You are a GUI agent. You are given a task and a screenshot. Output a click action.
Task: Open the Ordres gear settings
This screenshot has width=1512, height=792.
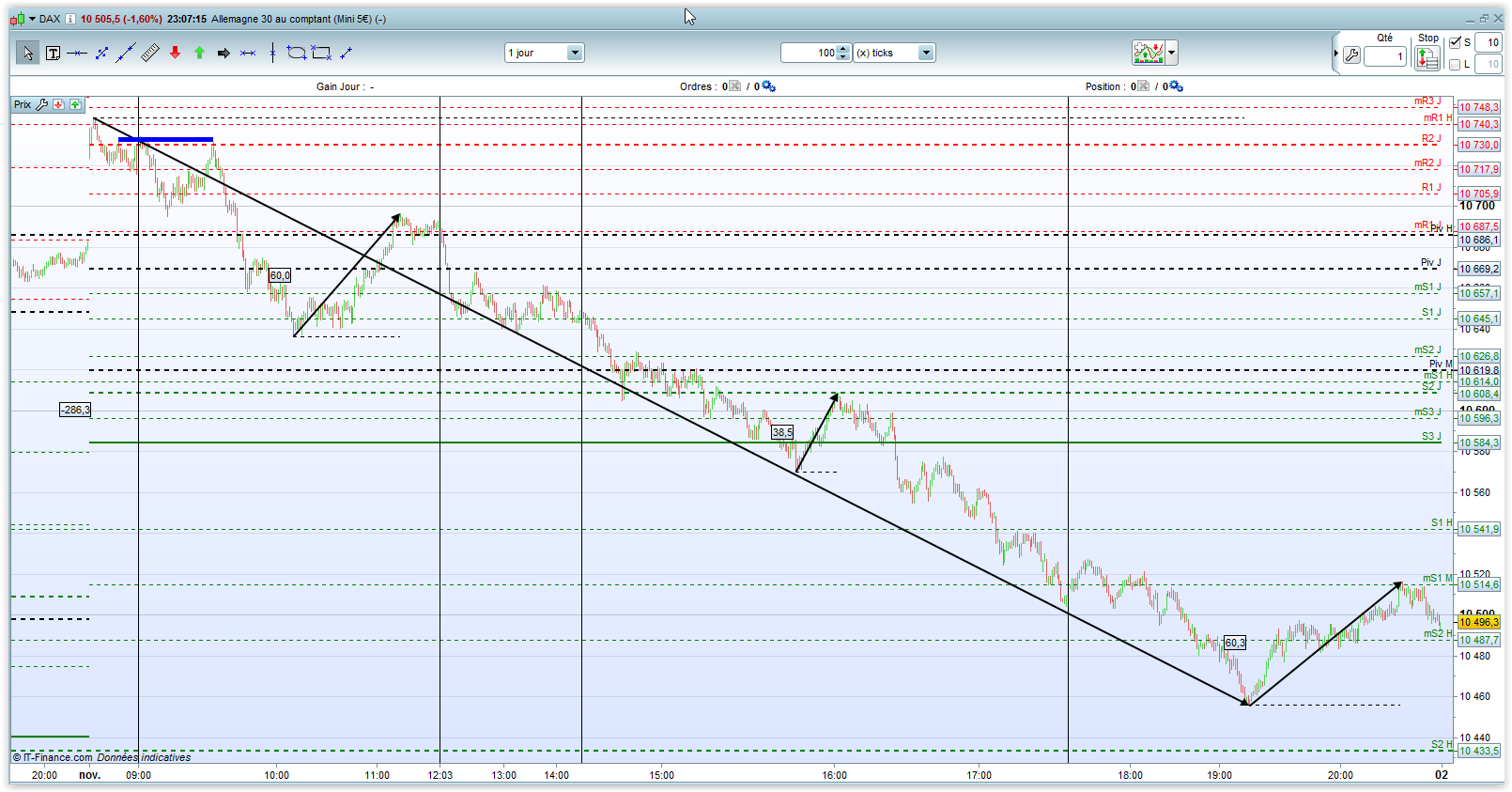pyautogui.click(x=768, y=86)
